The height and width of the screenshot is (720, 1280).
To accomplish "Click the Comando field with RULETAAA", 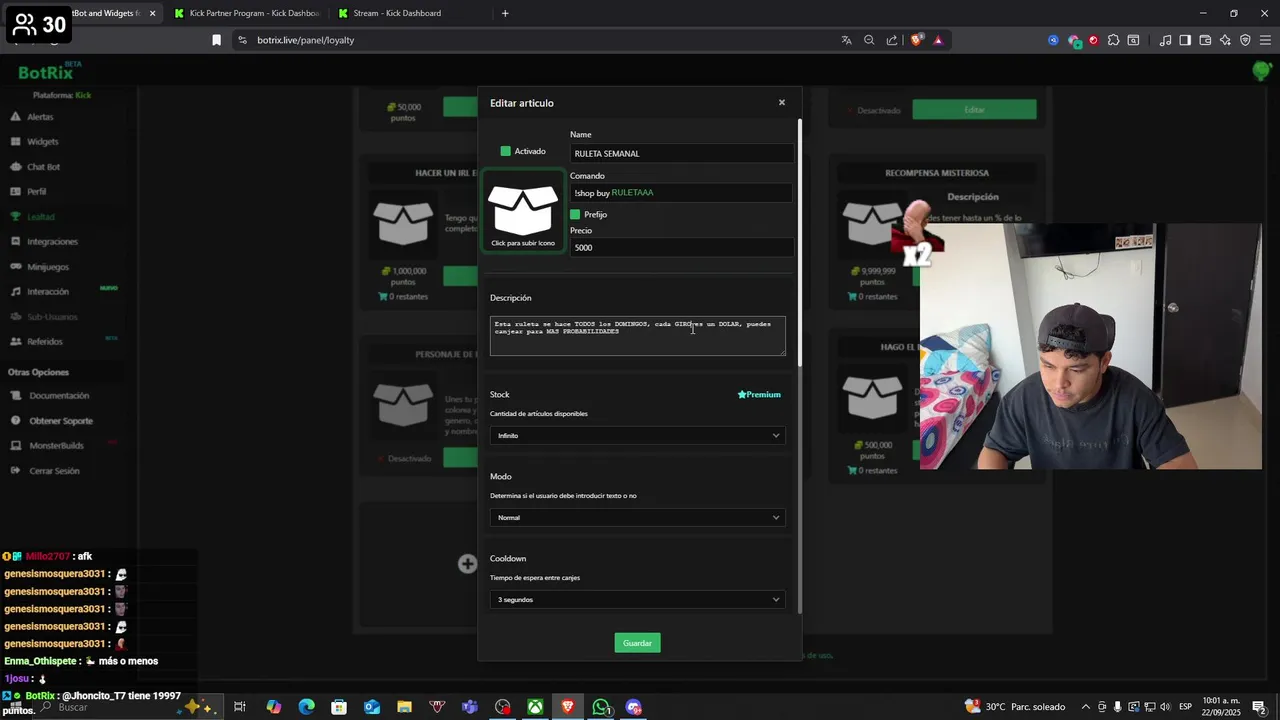I will [682, 192].
